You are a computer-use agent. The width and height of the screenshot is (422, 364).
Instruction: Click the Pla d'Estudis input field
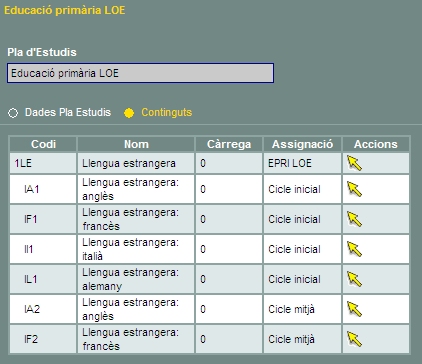(x=140, y=73)
